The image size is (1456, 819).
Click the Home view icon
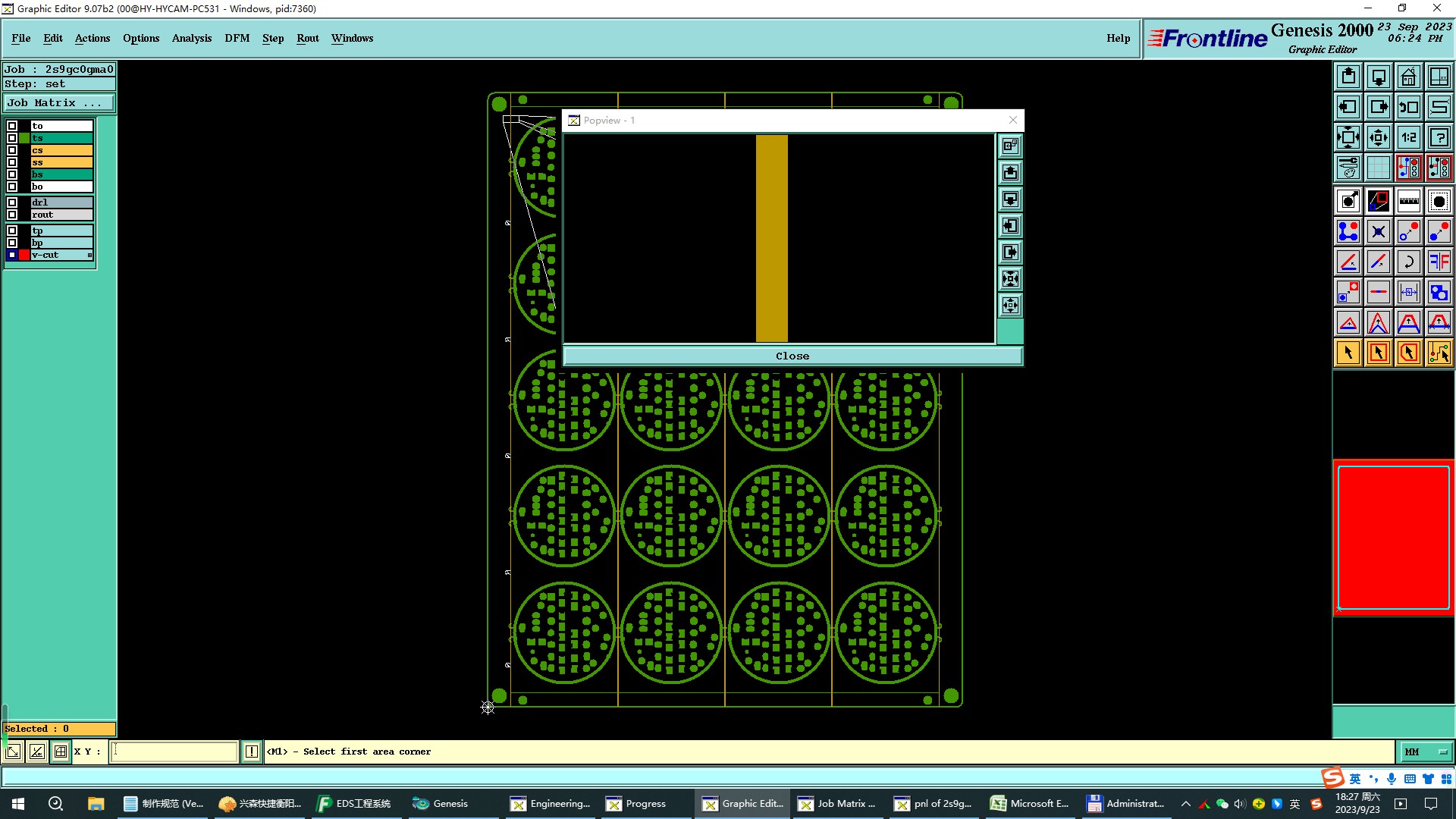1408,77
